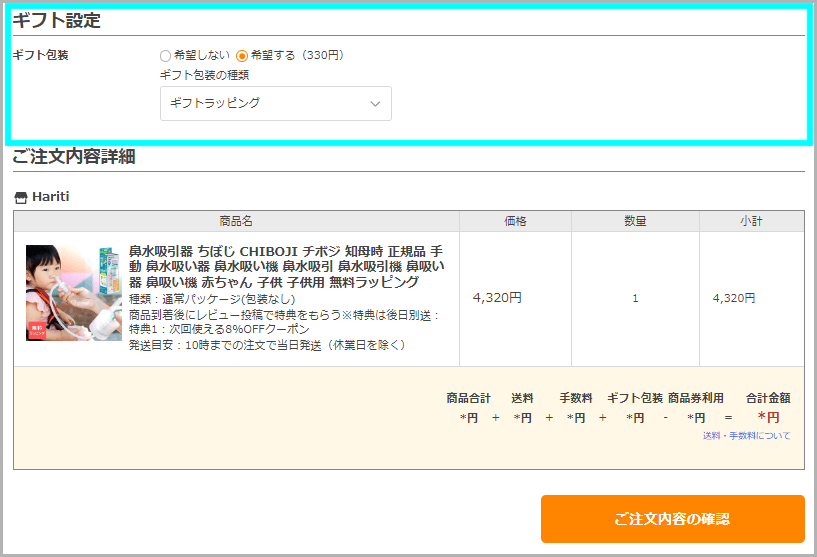This screenshot has width=817, height=557.
Task: Click subtotal 4,320円 under 小計
Action: 734,298
